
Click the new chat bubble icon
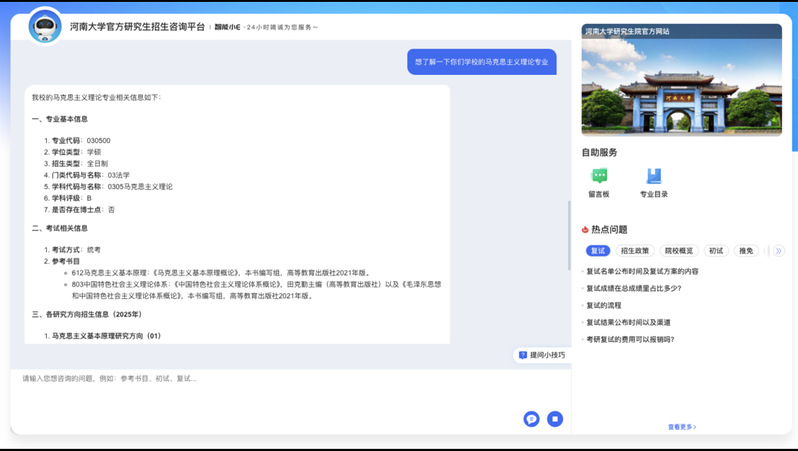(x=531, y=419)
